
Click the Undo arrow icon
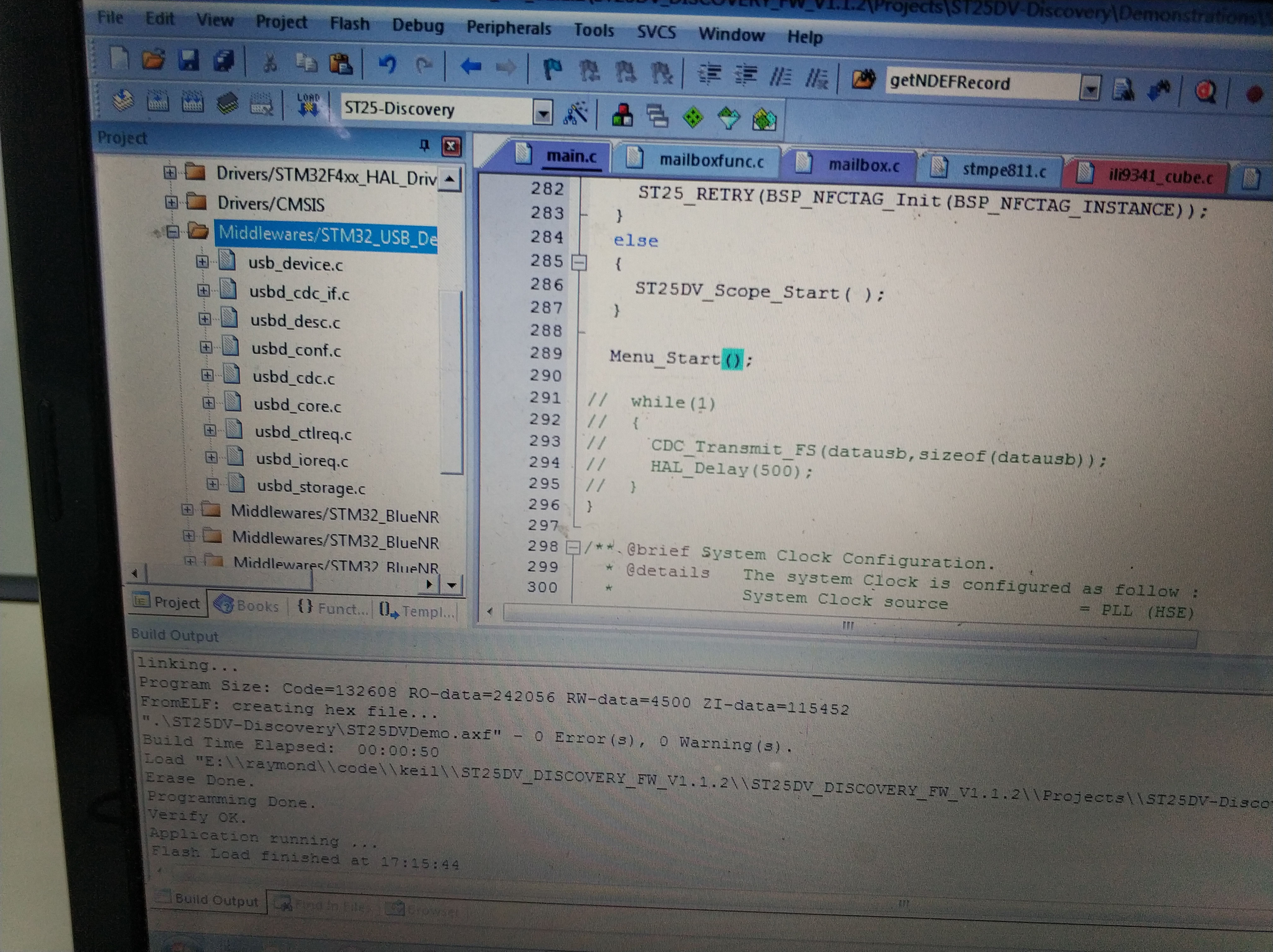tap(387, 64)
